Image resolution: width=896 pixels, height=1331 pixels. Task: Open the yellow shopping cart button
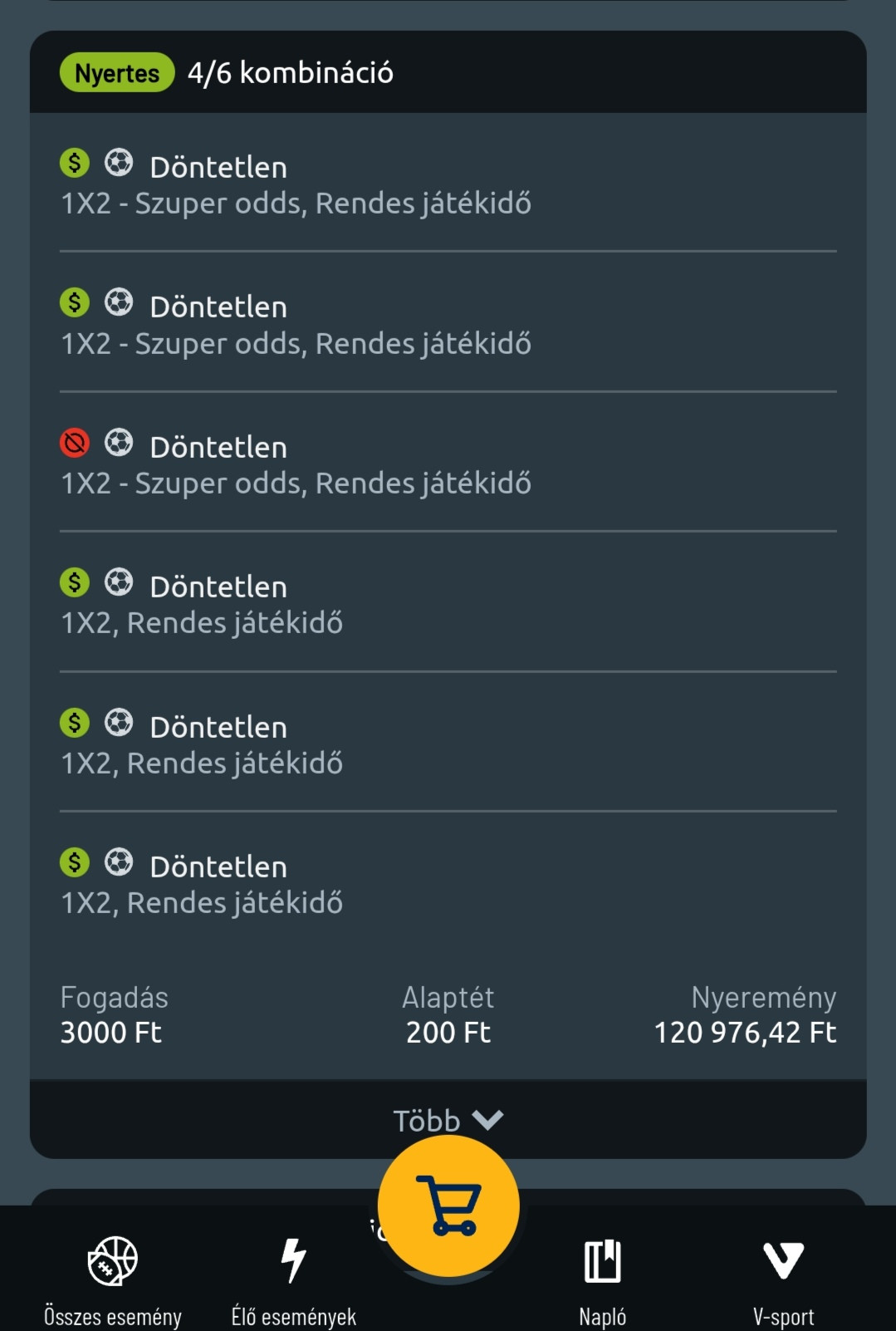[x=448, y=1206]
